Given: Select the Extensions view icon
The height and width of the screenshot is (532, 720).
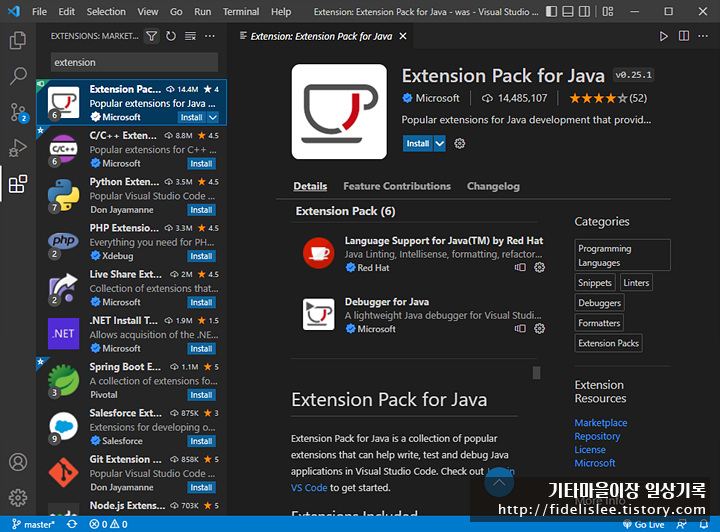Looking at the screenshot, I should pyautogui.click(x=18, y=184).
